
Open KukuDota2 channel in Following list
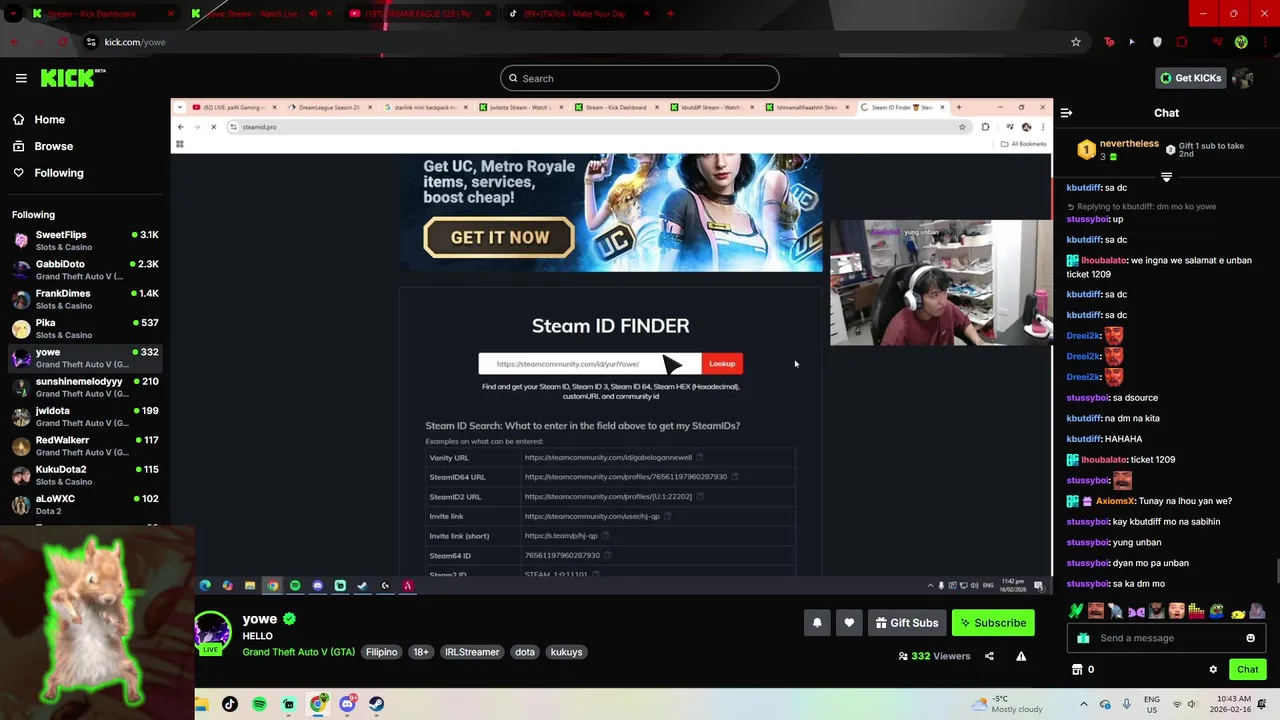coord(85,475)
